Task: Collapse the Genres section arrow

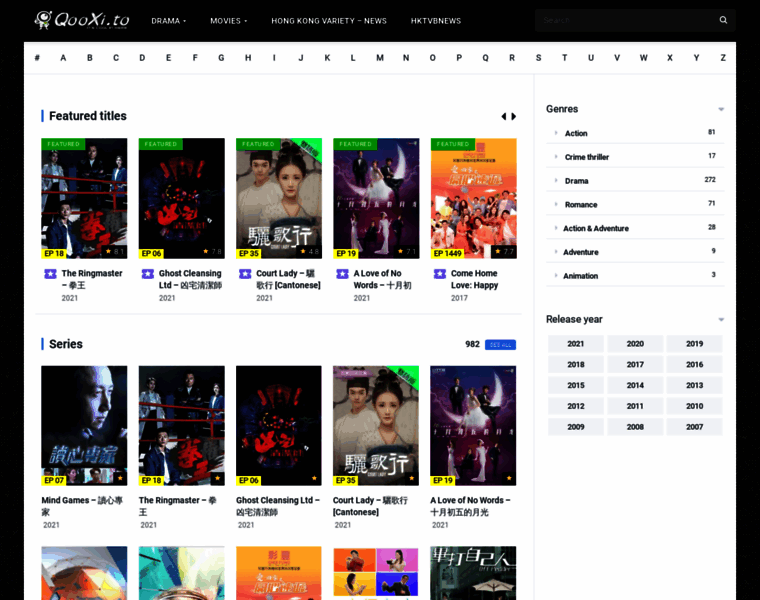Action: [721, 110]
